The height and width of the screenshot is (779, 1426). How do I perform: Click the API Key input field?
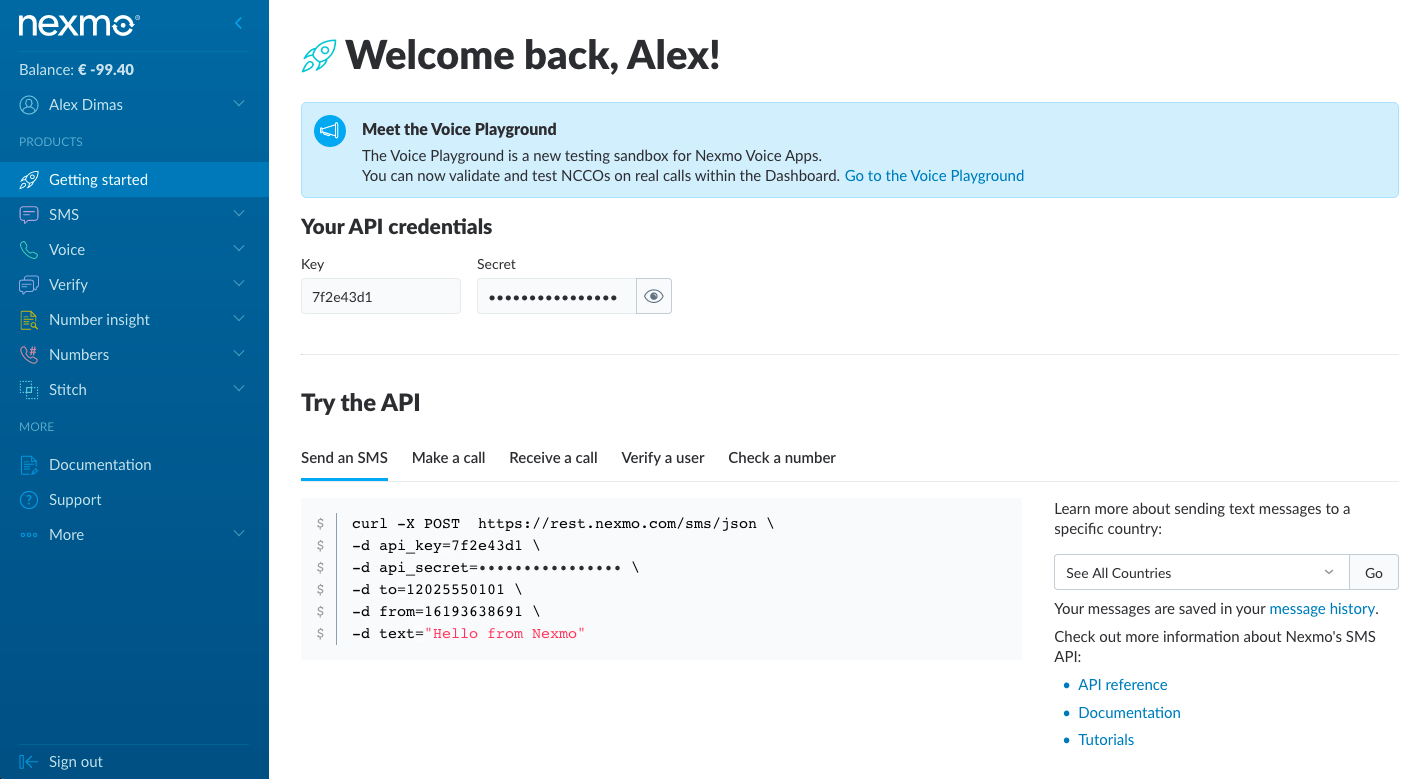[x=380, y=297]
